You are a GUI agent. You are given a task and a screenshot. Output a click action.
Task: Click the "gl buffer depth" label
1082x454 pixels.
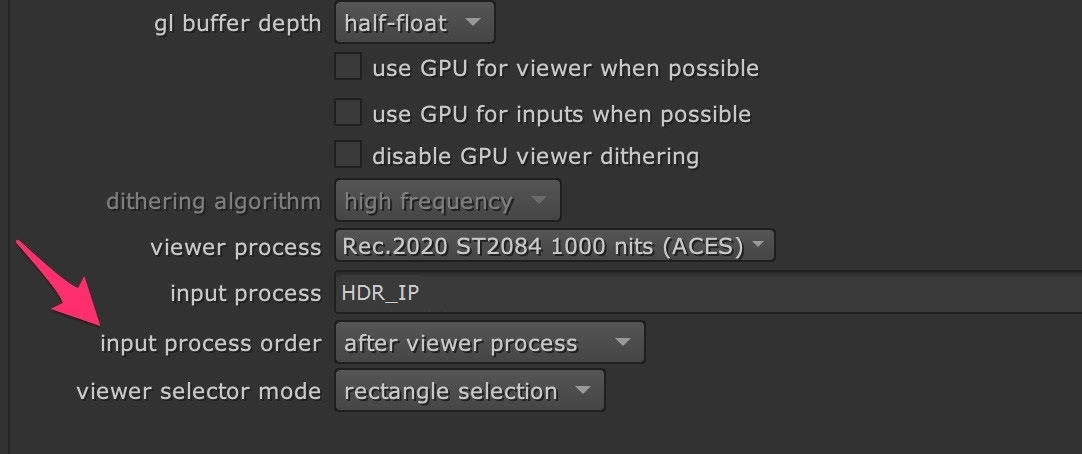click(x=238, y=23)
